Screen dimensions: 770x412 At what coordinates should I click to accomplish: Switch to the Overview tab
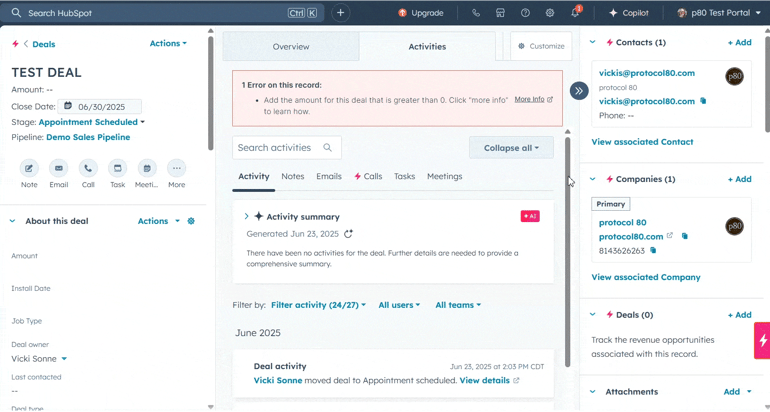pos(291,47)
